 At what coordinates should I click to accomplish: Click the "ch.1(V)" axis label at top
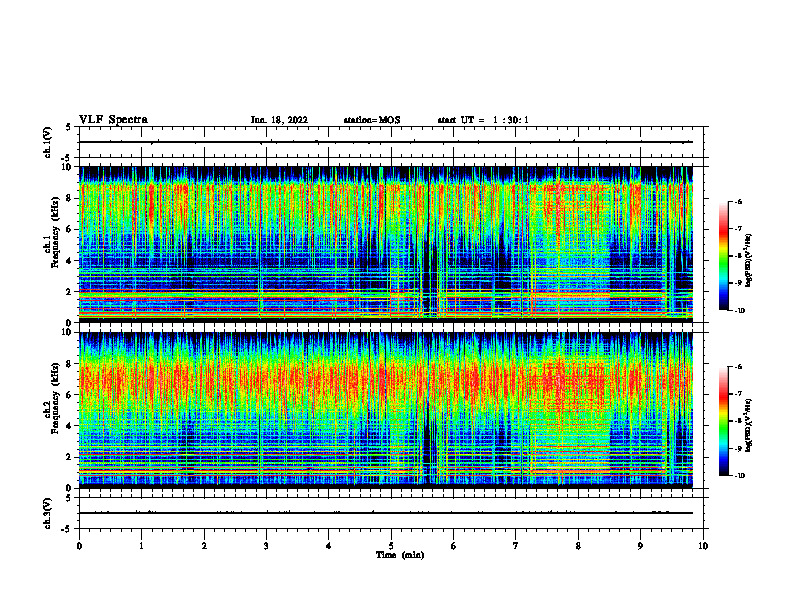[48, 142]
